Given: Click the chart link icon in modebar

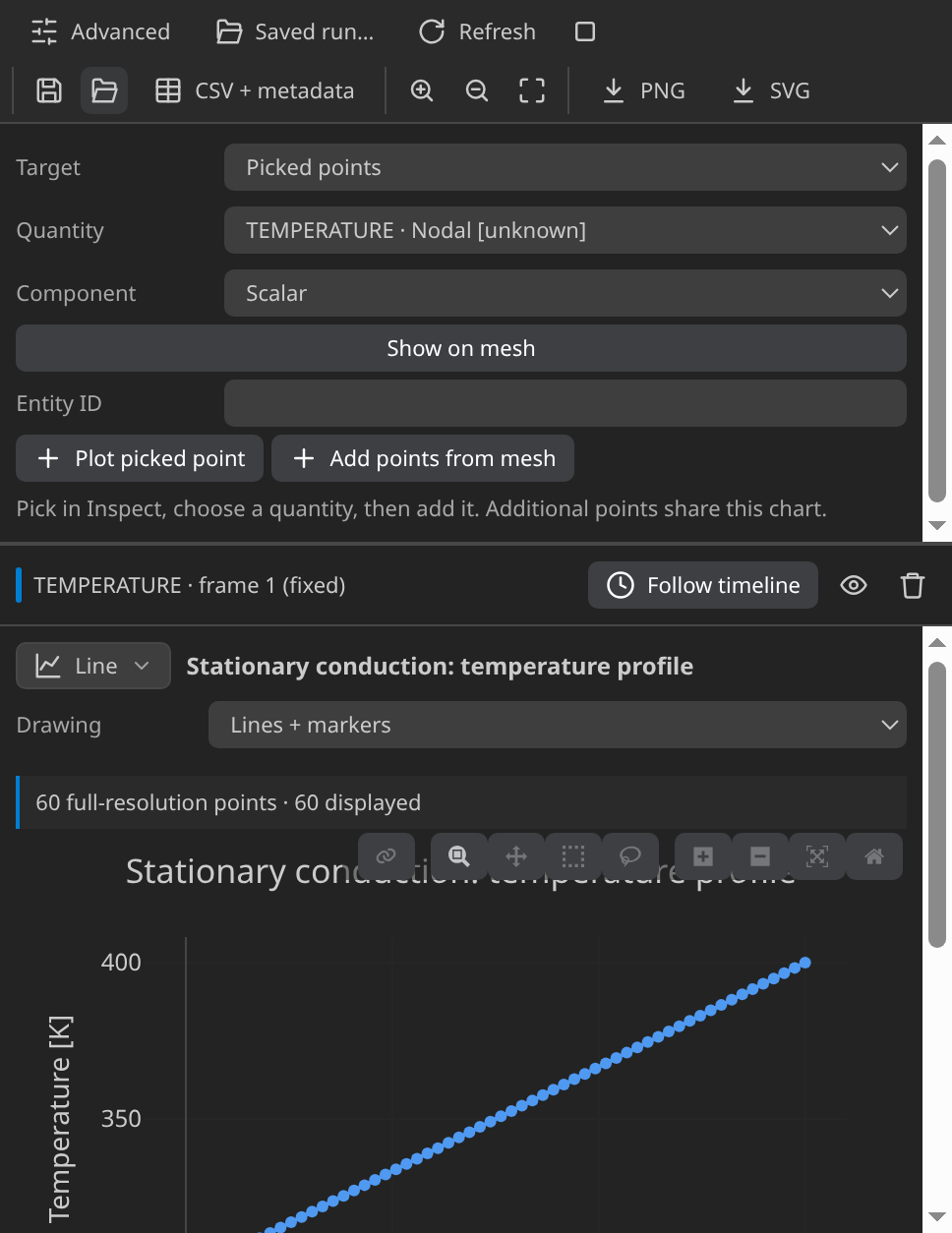Looking at the screenshot, I should 387,856.
